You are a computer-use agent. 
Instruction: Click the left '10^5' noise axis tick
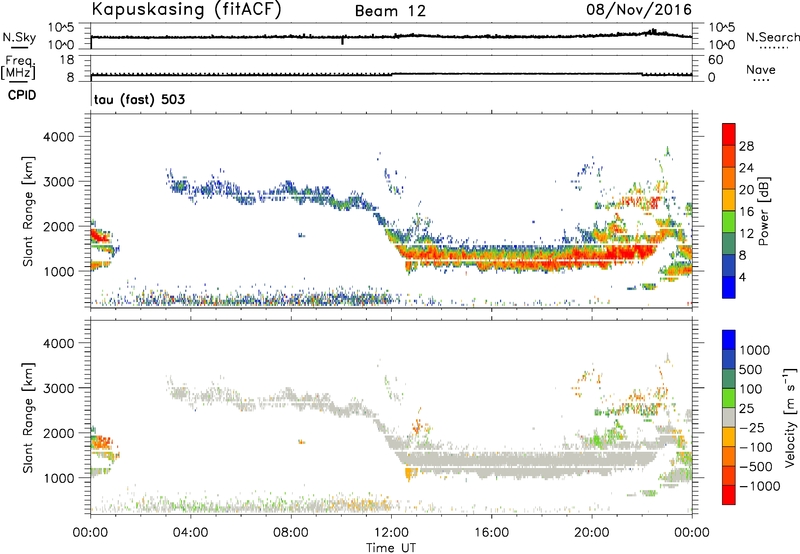[x=62, y=28]
